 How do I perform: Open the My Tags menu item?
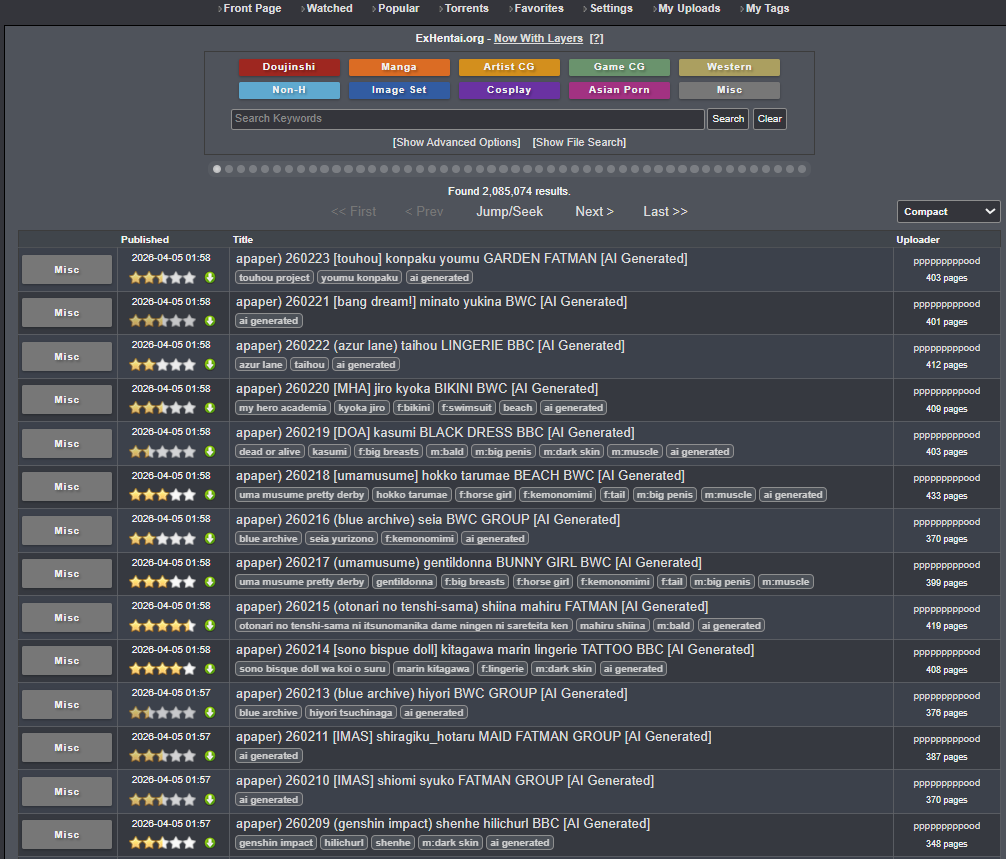pyautogui.click(x=767, y=8)
